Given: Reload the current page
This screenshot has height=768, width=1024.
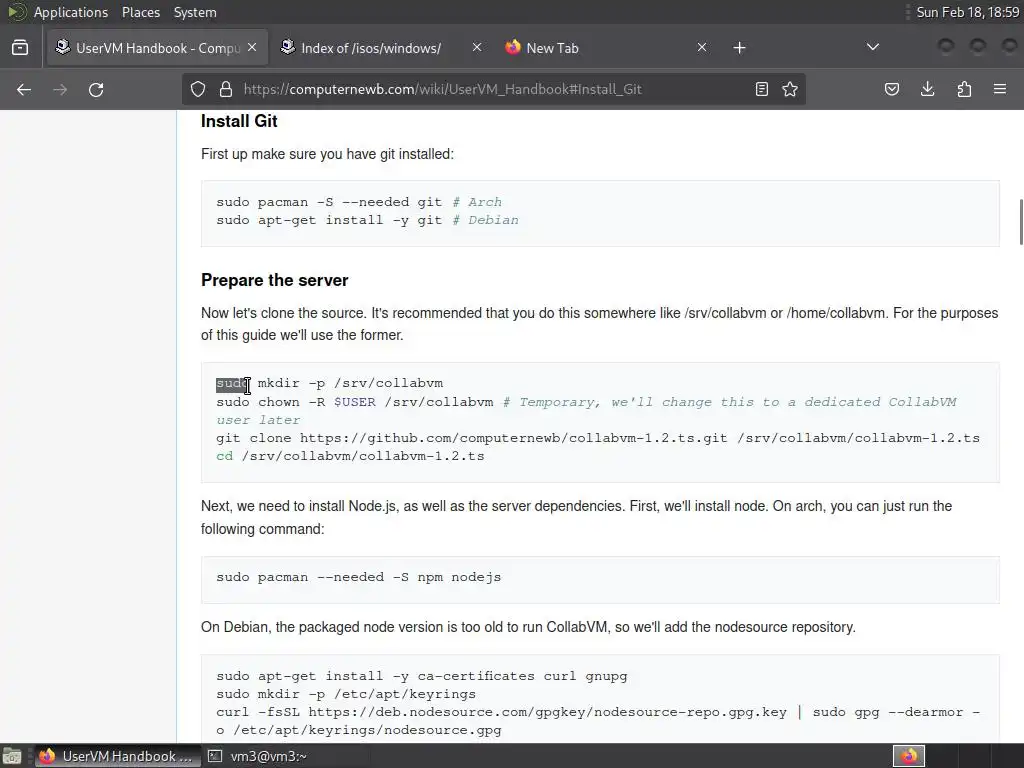Looking at the screenshot, I should point(96,89).
